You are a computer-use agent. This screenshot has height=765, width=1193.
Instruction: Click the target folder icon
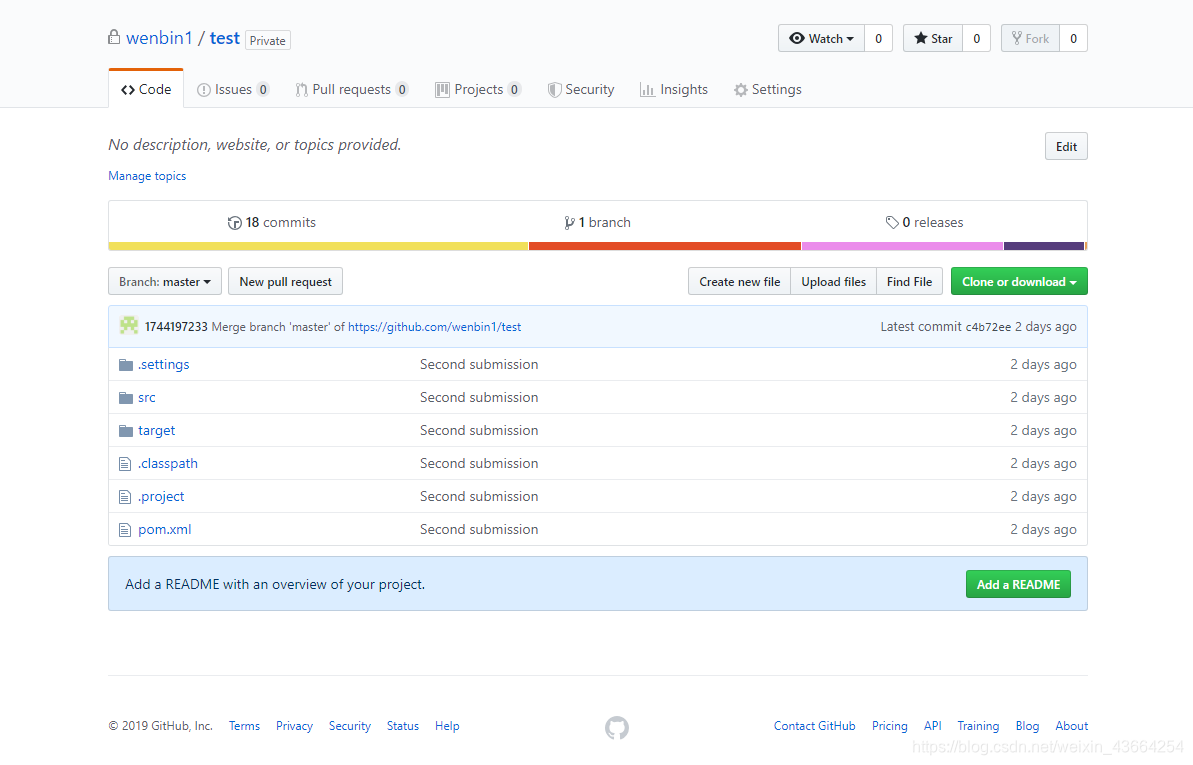(126, 431)
